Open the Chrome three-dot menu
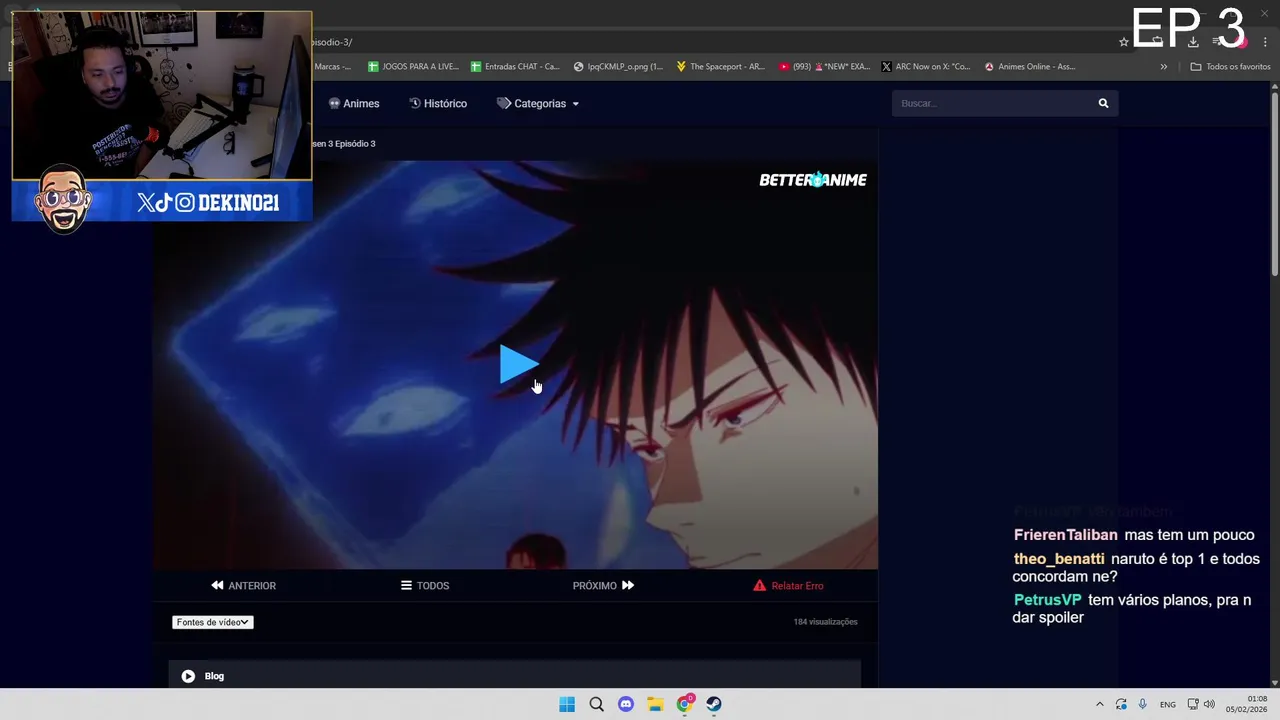This screenshot has height=720, width=1280. coord(1265,42)
